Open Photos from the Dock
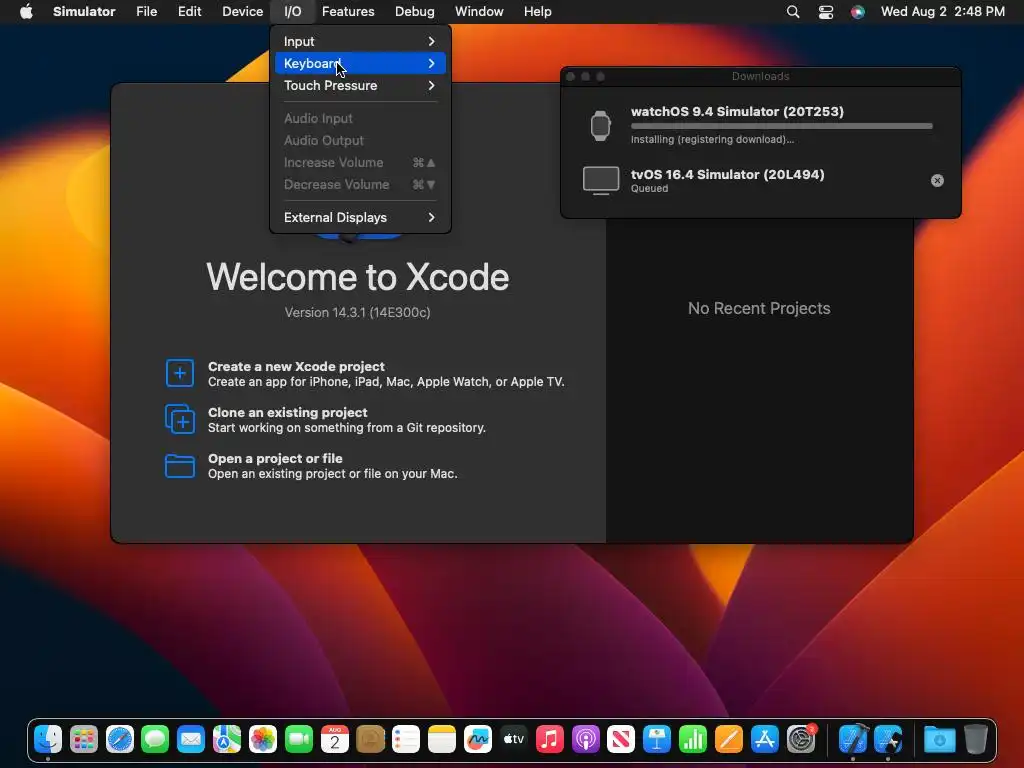This screenshot has width=1024, height=768. pos(263,739)
